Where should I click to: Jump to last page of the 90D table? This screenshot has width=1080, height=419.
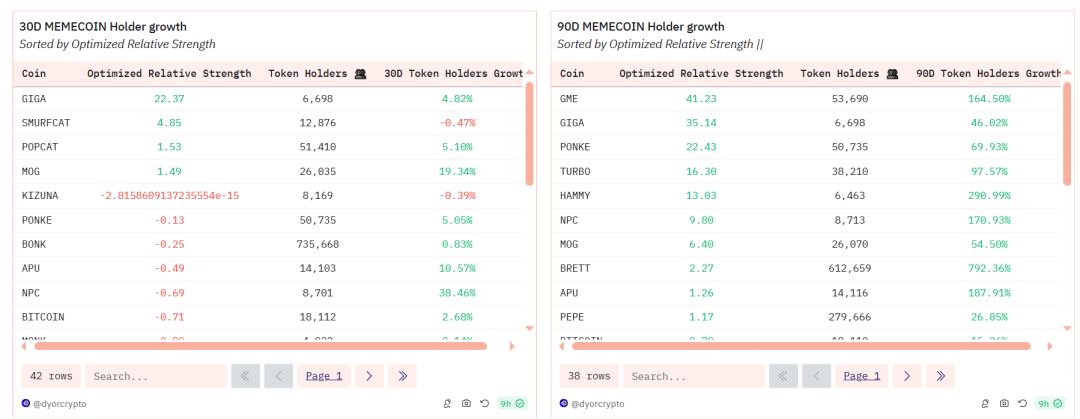click(x=940, y=376)
